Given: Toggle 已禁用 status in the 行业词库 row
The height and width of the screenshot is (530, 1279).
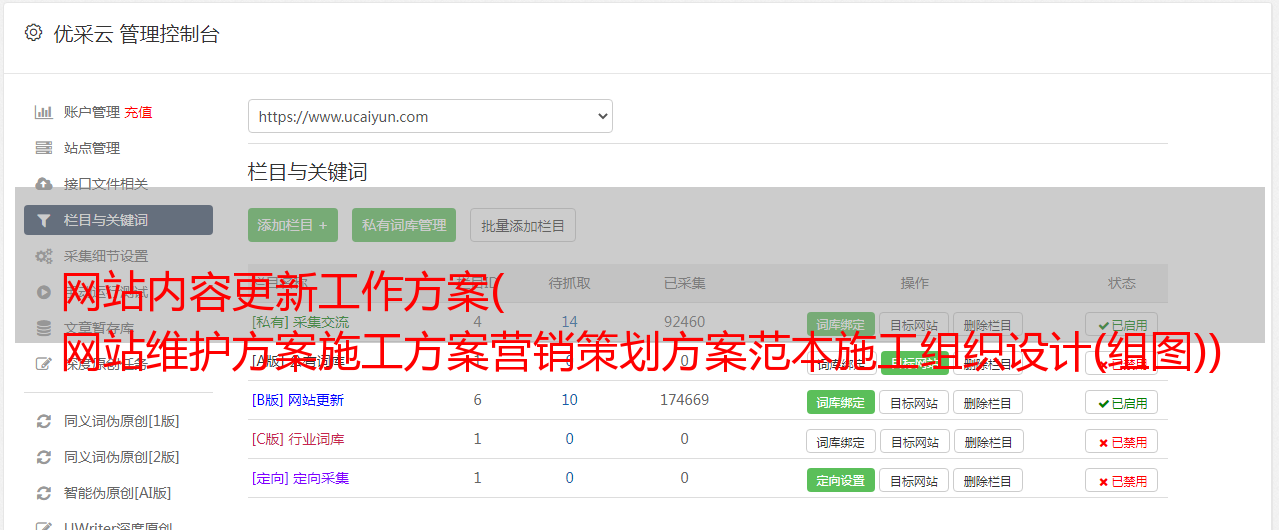Looking at the screenshot, I should [x=1121, y=442].
